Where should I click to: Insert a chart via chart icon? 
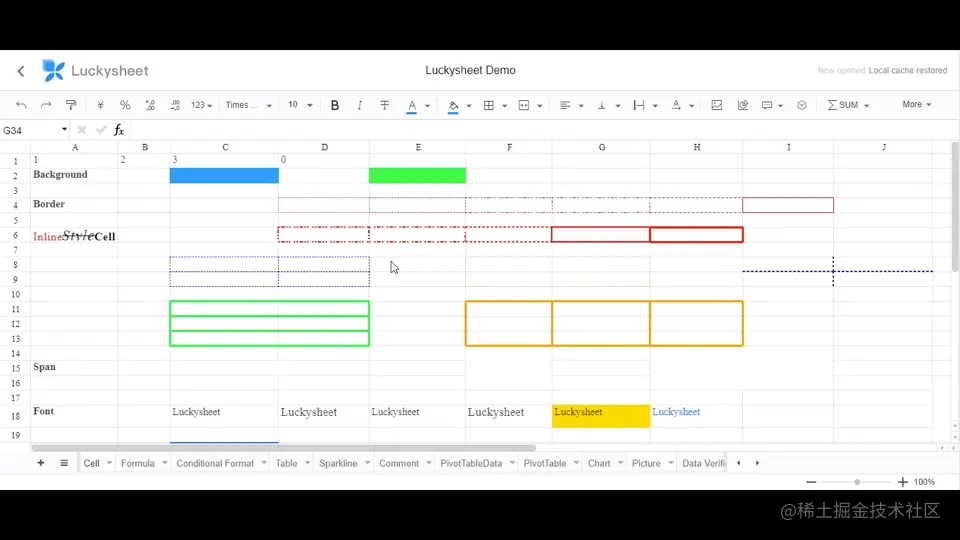coord(743,105)
